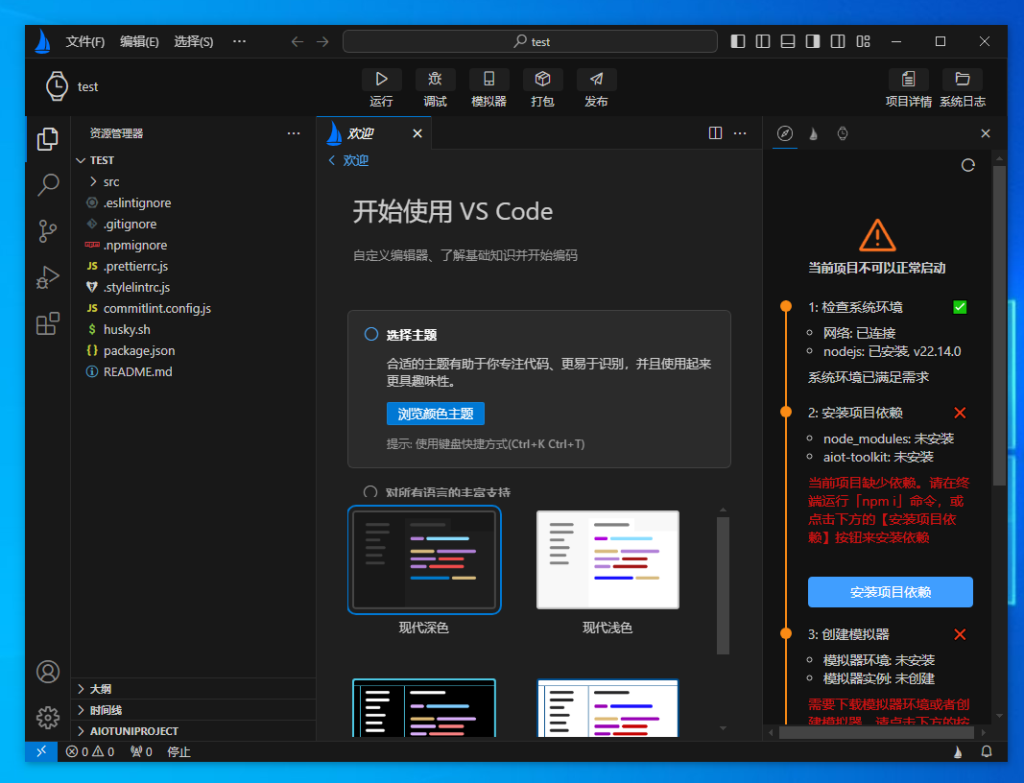1024x783 pixels.
Task: Open the Manage gear settings icon
Action: tap(48, 718)
